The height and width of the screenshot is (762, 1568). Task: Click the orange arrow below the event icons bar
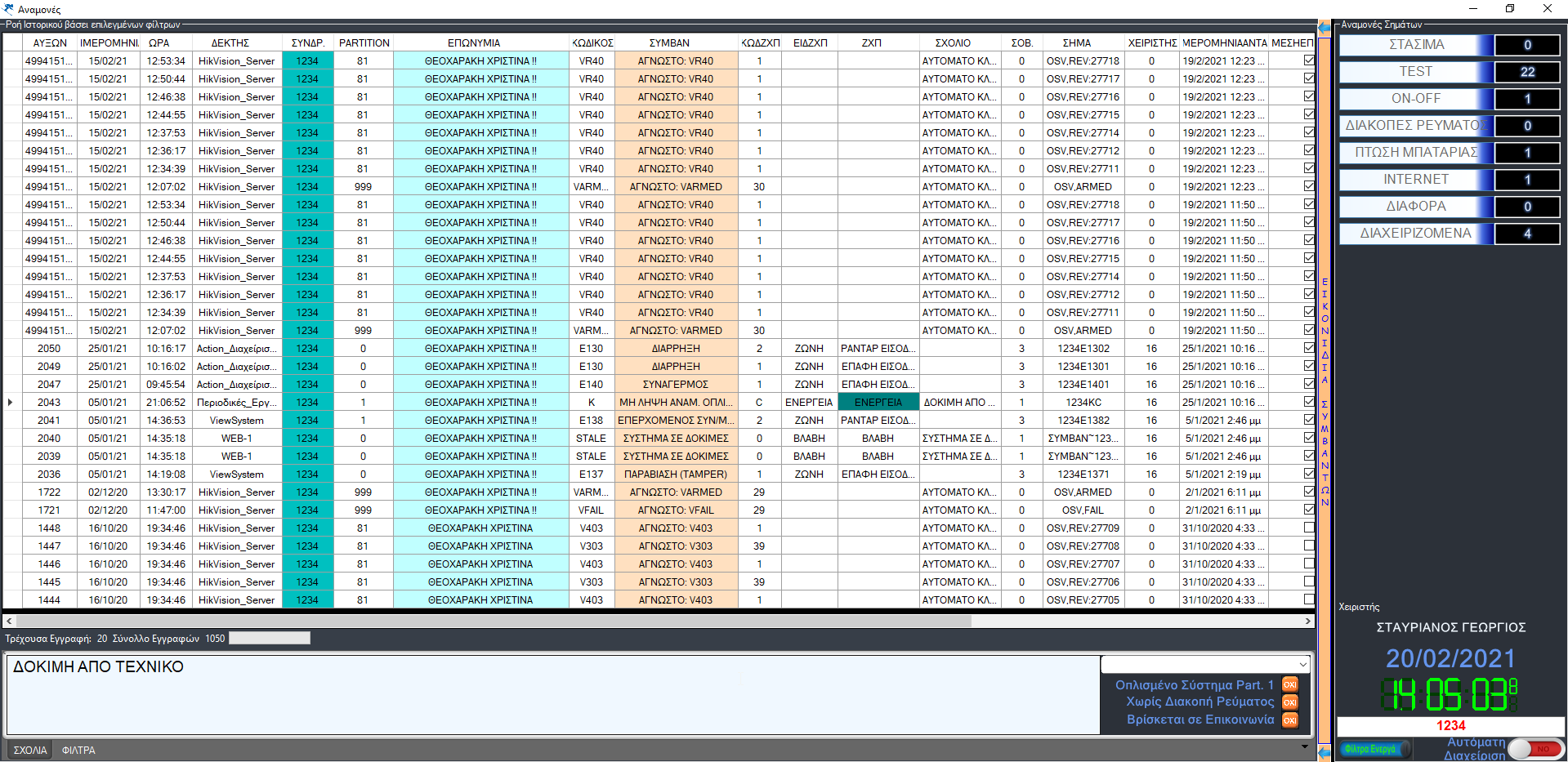1324,751
